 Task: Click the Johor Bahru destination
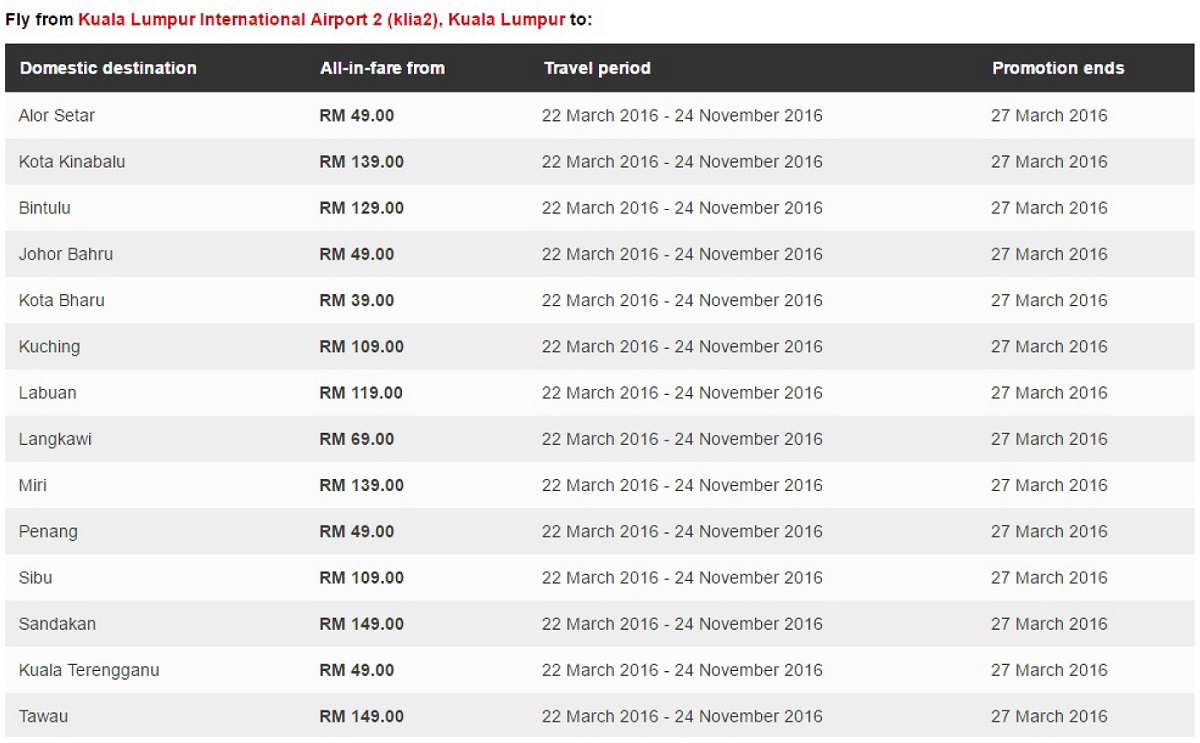tap(66, 254)
